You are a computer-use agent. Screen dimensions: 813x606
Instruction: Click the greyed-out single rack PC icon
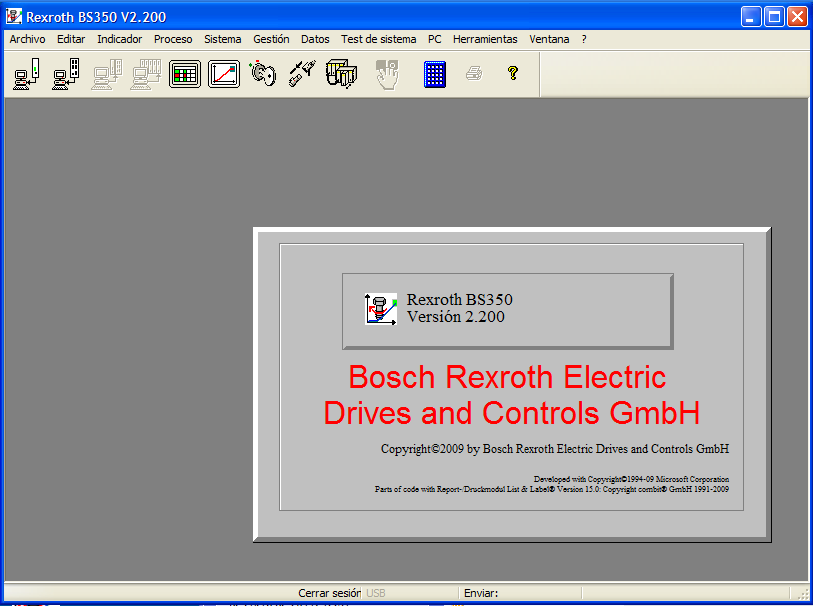tap(107, 74)
